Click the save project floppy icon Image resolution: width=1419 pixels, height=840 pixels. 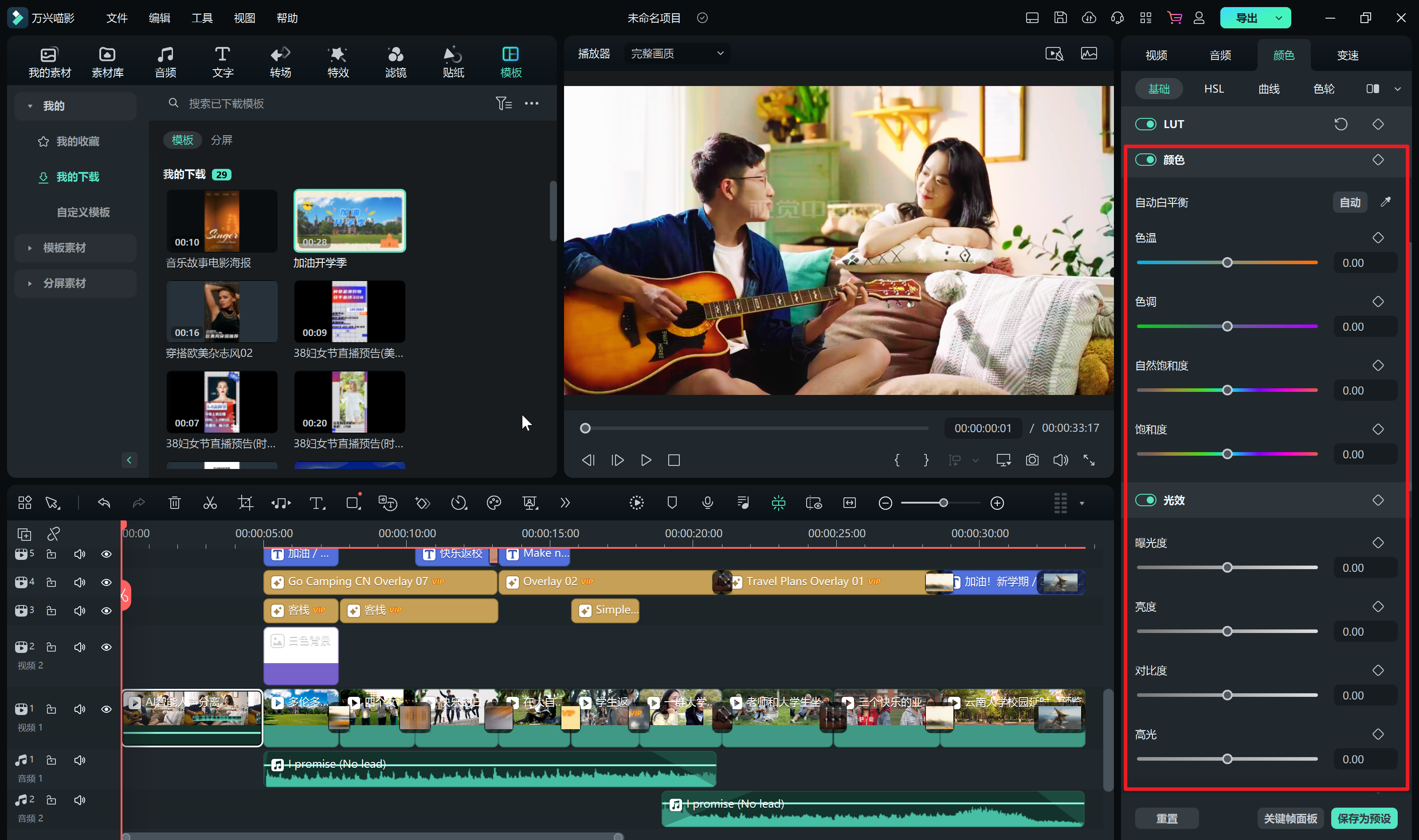tap(1060, 18)
